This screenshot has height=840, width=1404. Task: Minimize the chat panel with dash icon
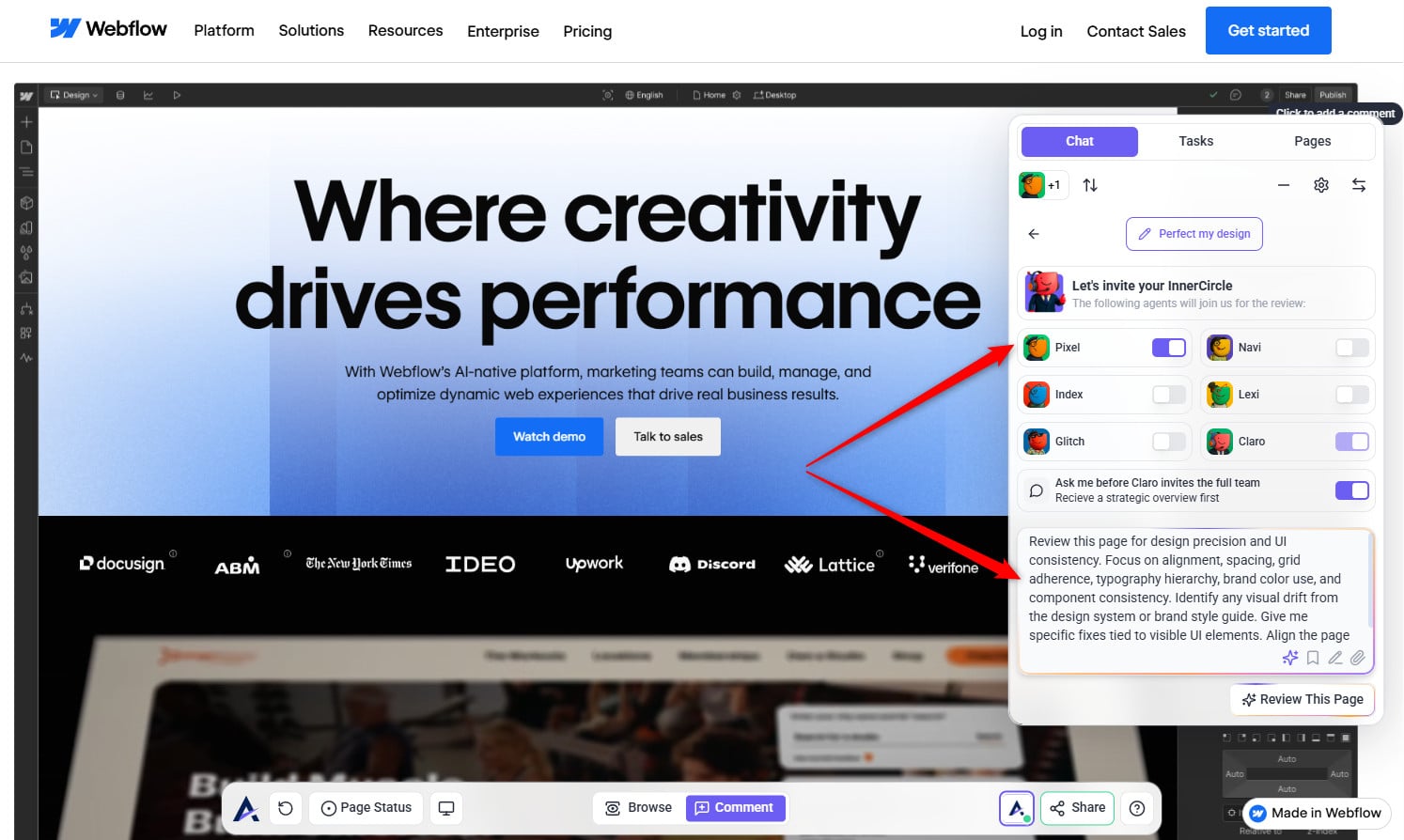[1284, 185]
